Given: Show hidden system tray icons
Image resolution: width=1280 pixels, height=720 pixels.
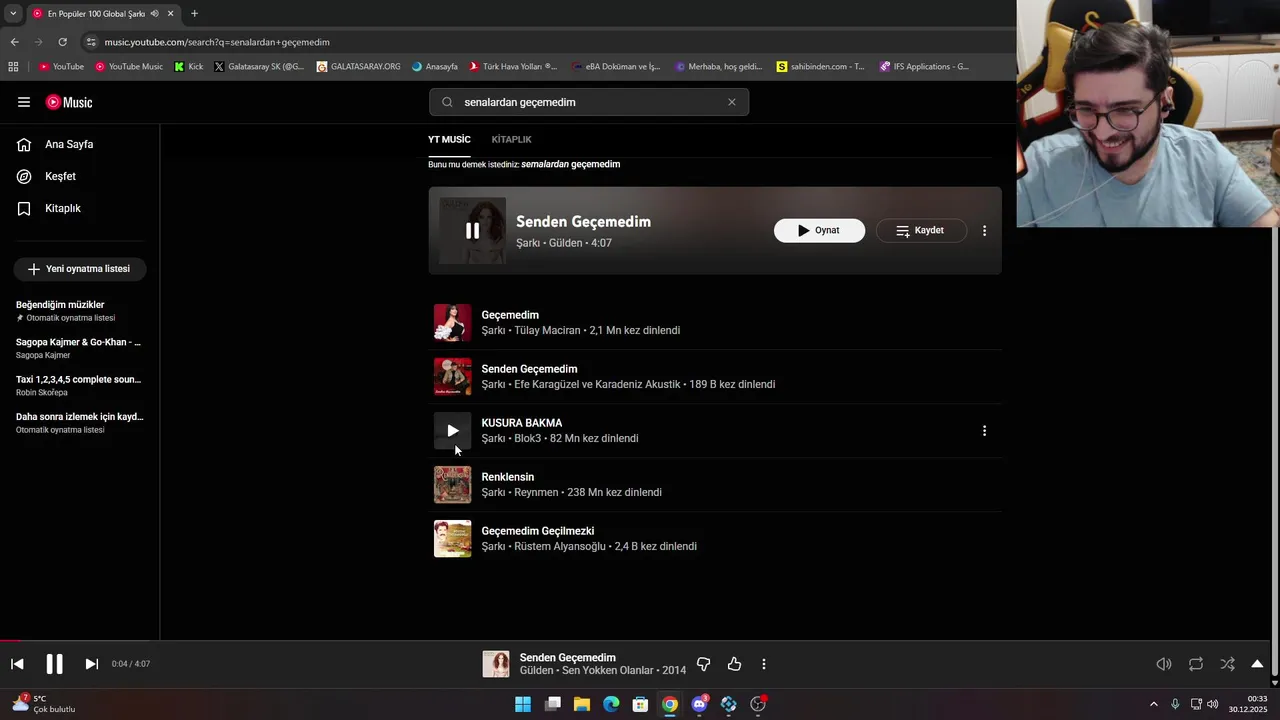Looking at the screenshot, I should coord(1153,704).
